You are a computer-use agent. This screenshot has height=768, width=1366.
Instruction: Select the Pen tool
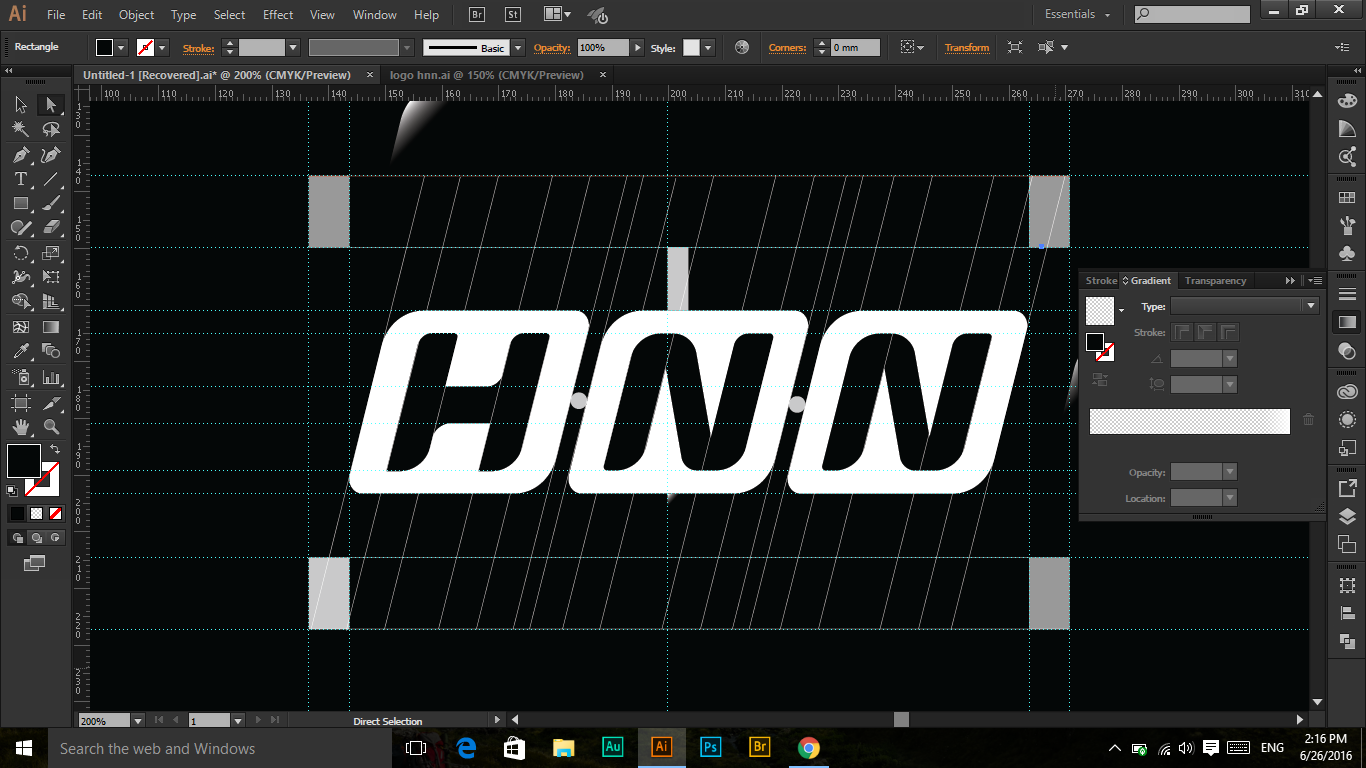(x=20, y=155)
